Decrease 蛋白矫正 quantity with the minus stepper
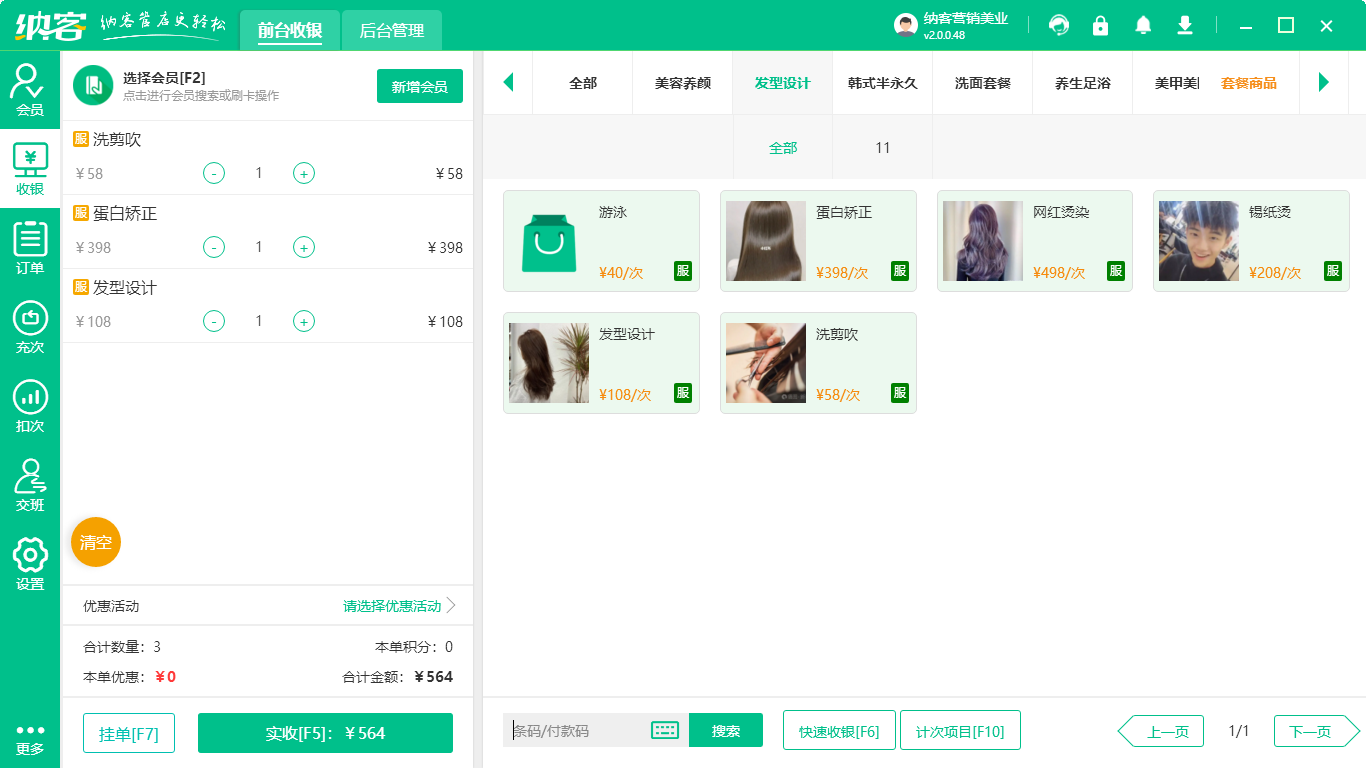The width and height of the screenshot is (1366, 768). point(213,247)
